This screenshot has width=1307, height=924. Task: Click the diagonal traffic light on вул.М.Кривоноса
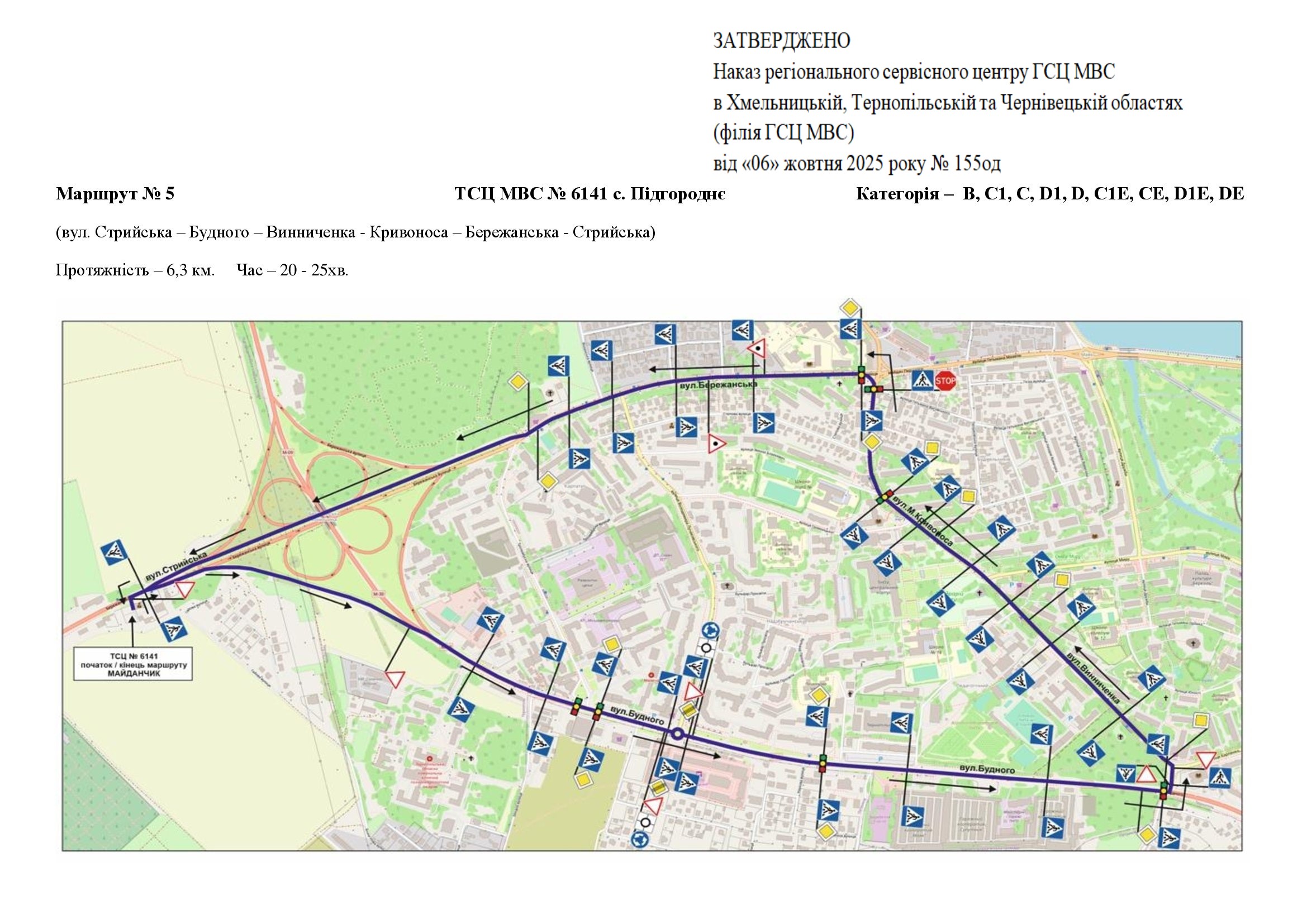[x=885, y=496]
